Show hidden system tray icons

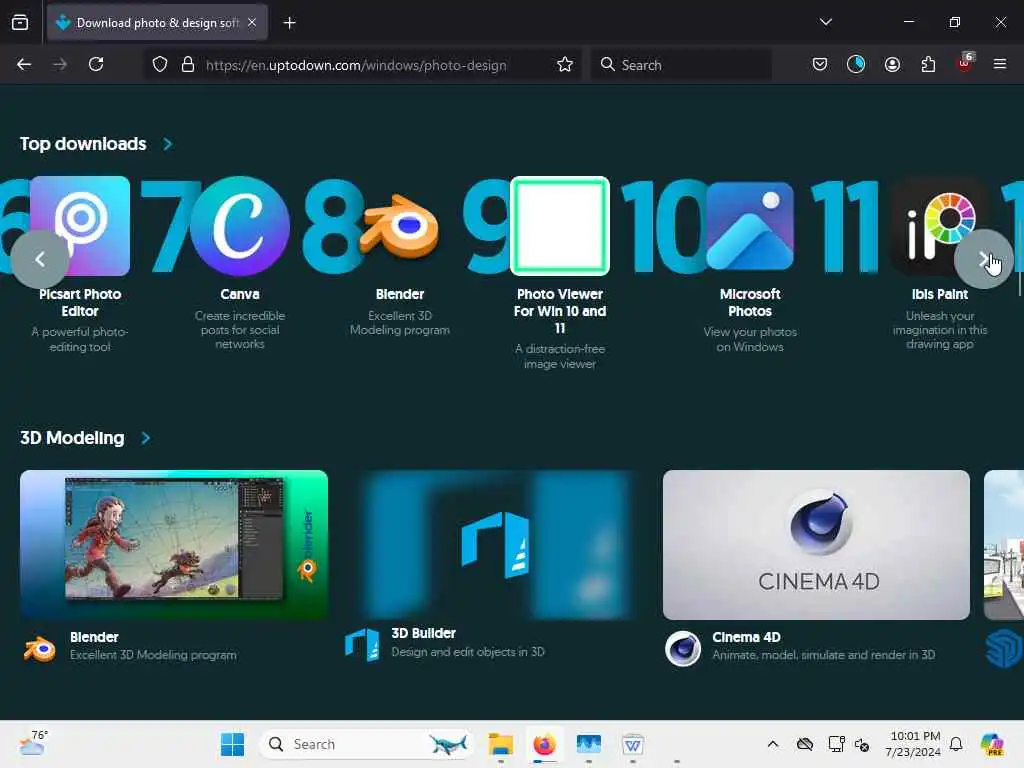click(x=773, y=744)
